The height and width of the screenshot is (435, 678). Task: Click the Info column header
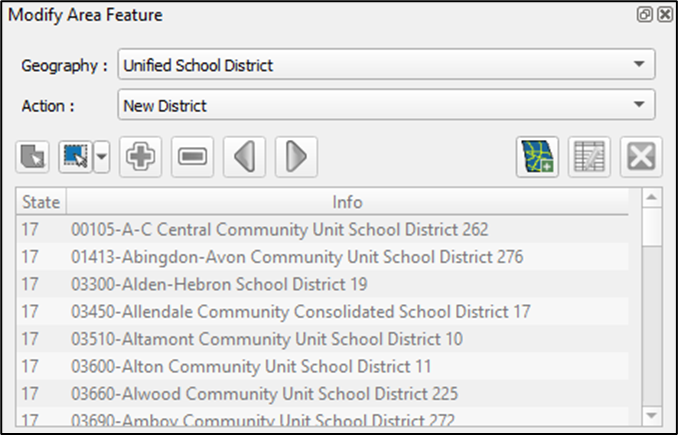[347, 201]
